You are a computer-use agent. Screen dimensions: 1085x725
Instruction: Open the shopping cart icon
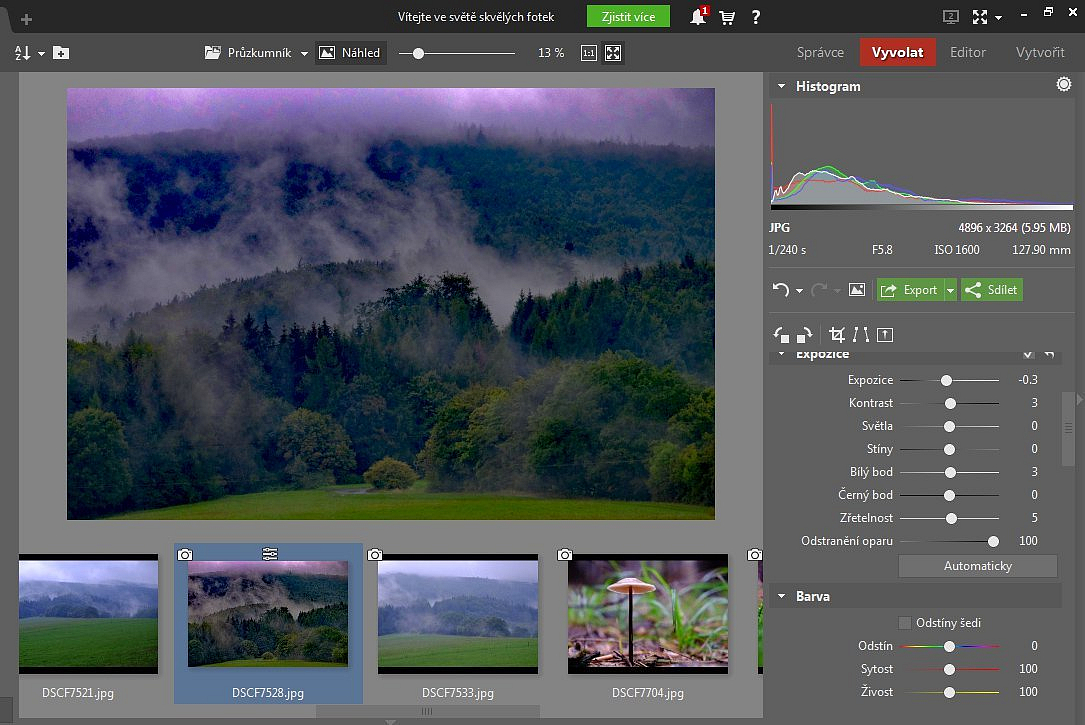coord(727,17)
